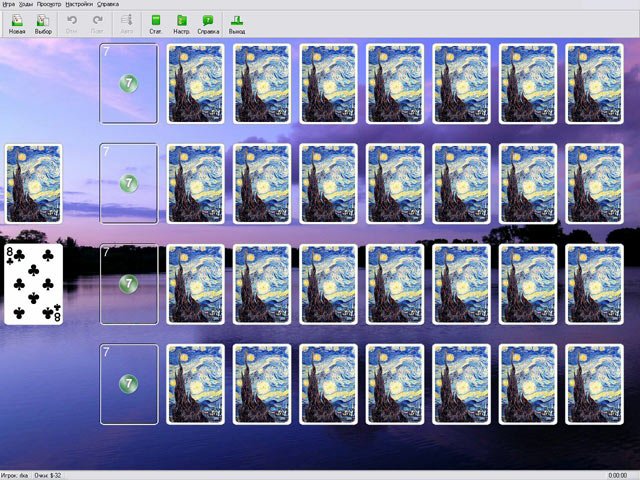Open the Игра menu

click(x=9, y=4)
